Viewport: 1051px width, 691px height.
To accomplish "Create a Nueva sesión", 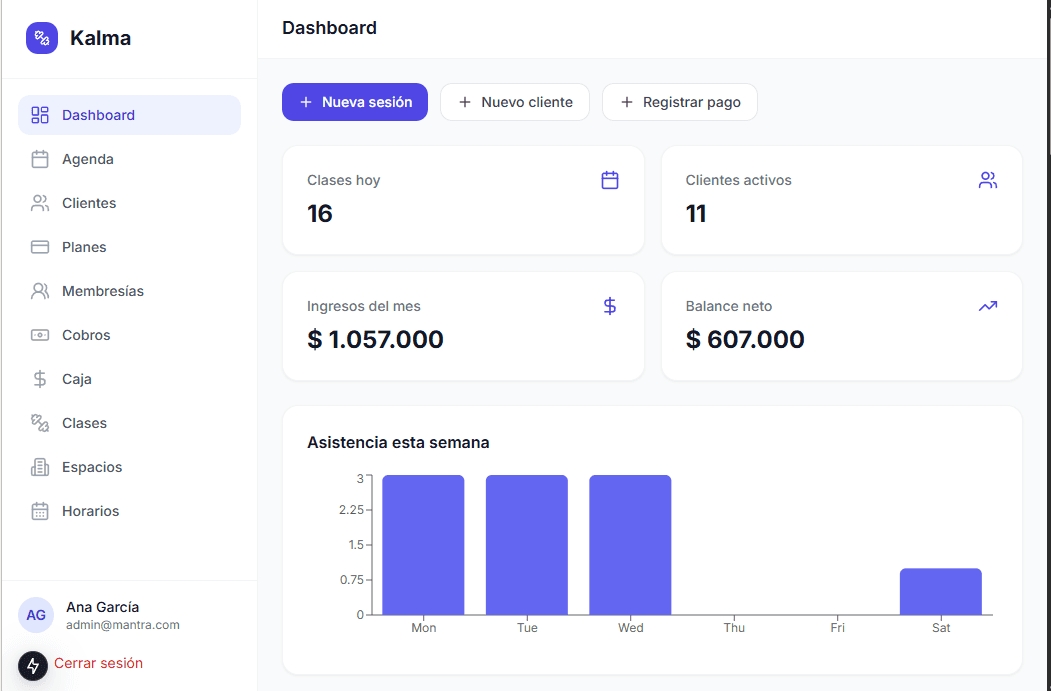I will pos(355,102).
